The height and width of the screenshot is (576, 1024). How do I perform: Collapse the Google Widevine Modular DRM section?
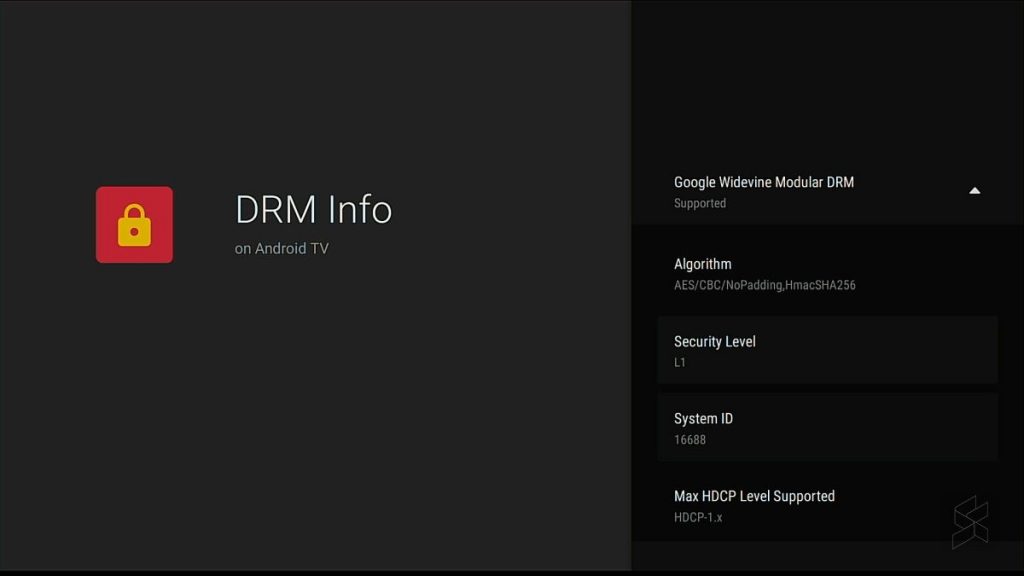[974, 191]
